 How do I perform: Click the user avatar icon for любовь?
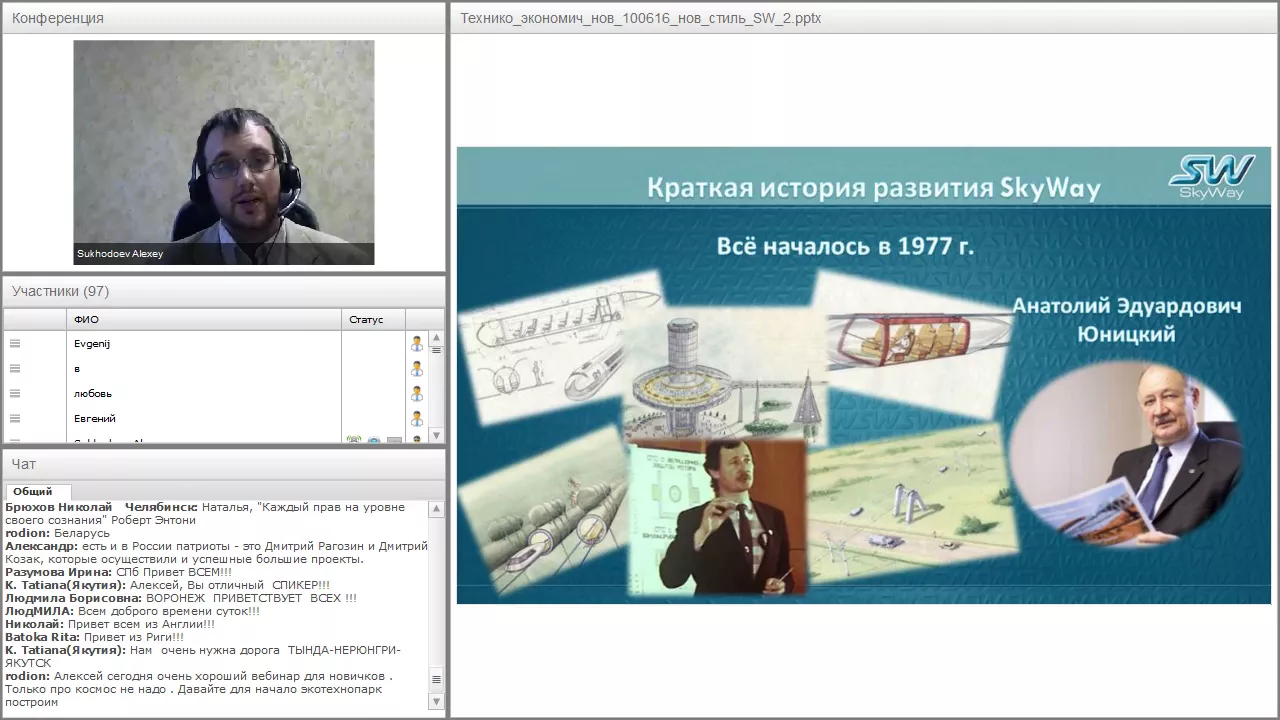tap(417, 393)
